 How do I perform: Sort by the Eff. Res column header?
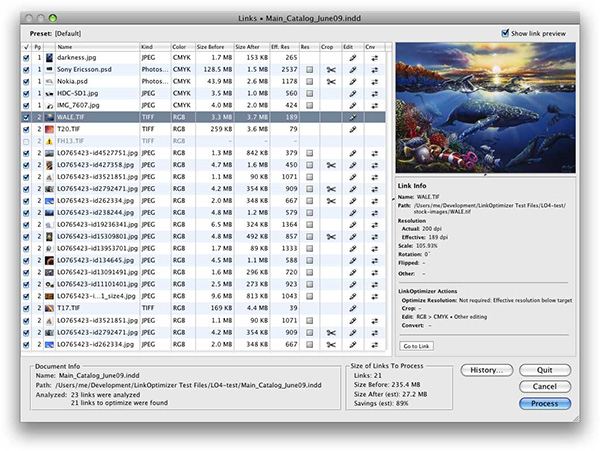point(281,46)
